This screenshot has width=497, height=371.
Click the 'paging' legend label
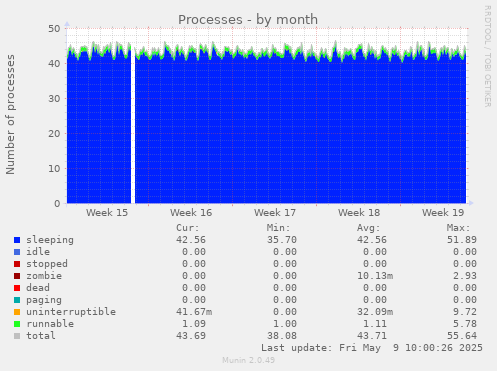pos(44,300)
